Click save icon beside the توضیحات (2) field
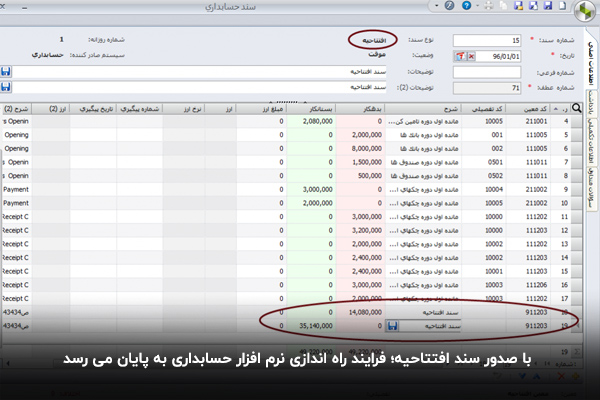The height and width of the screenshot is (400, 600). (x=6, y=87)
